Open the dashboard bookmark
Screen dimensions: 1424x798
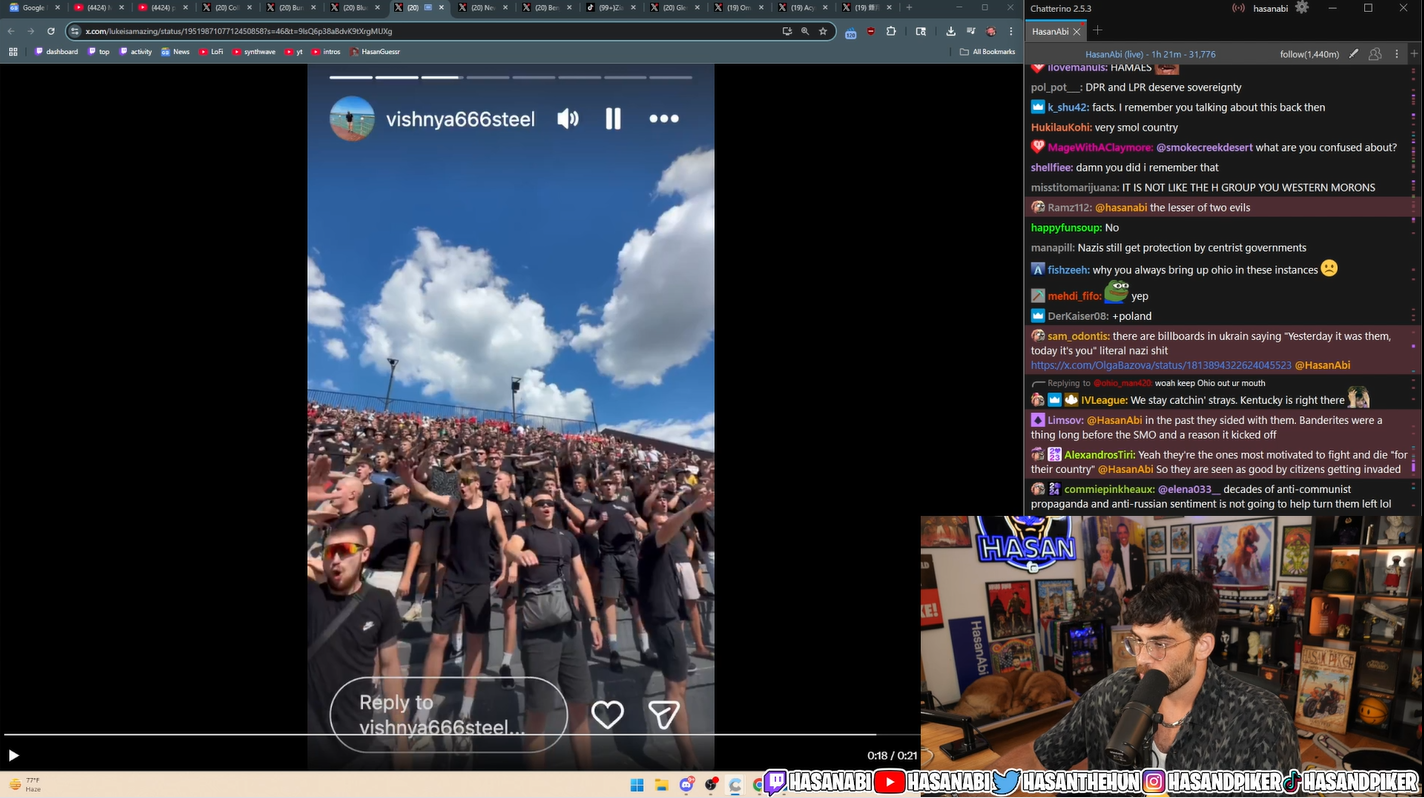tap(56, 52)
